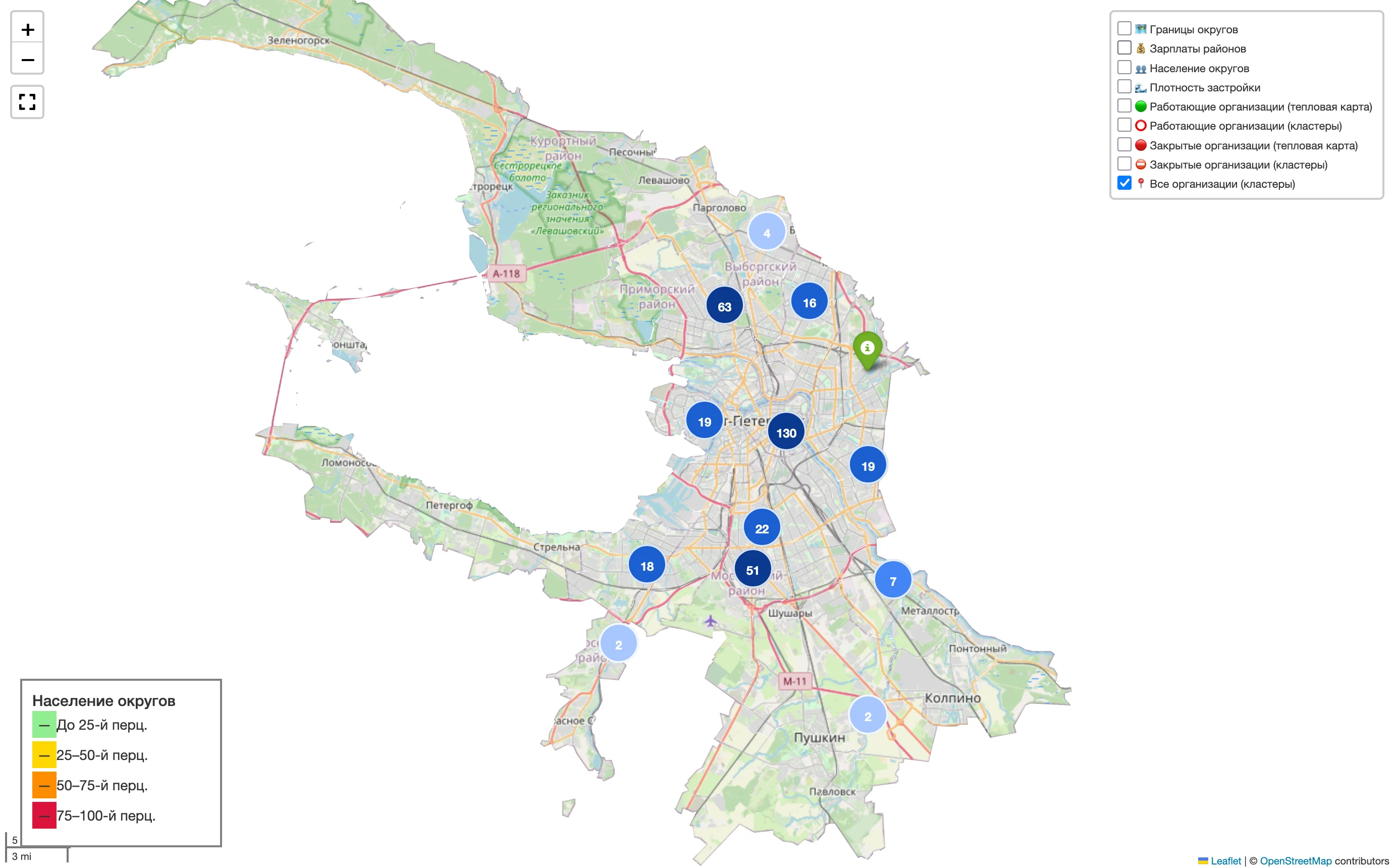This screenshot has width=1395, height=868.
Task: Click the green info marker pin
Action: coord(868,349)
